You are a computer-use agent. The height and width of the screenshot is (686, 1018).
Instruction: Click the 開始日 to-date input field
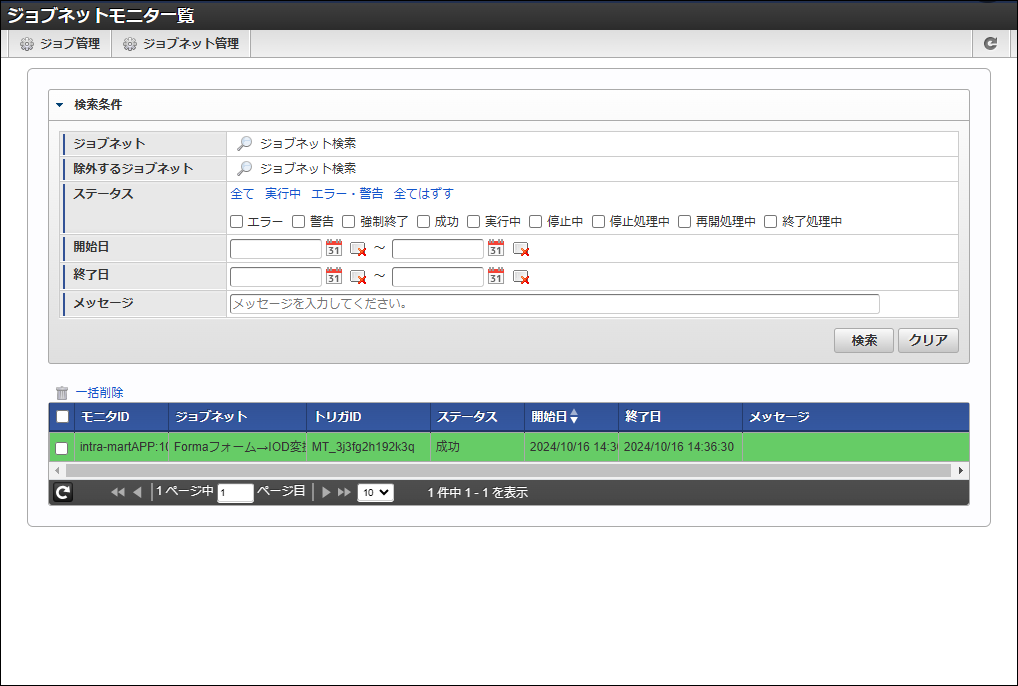point(438,249)
